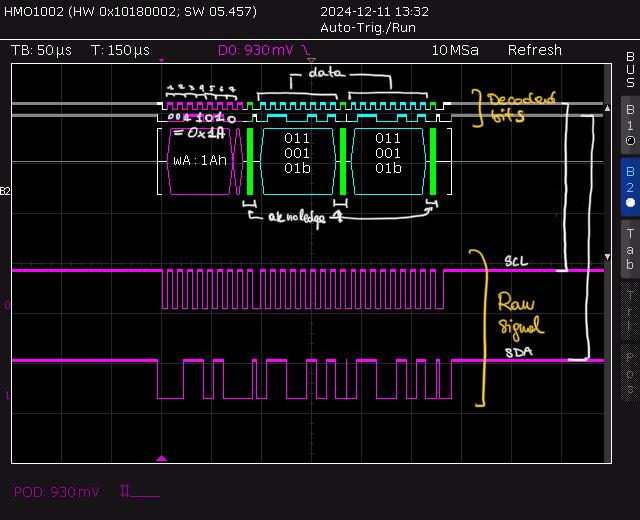Click the B2 bus label on left edge
The width and height of the screenshot is (640, 520).
5,191
